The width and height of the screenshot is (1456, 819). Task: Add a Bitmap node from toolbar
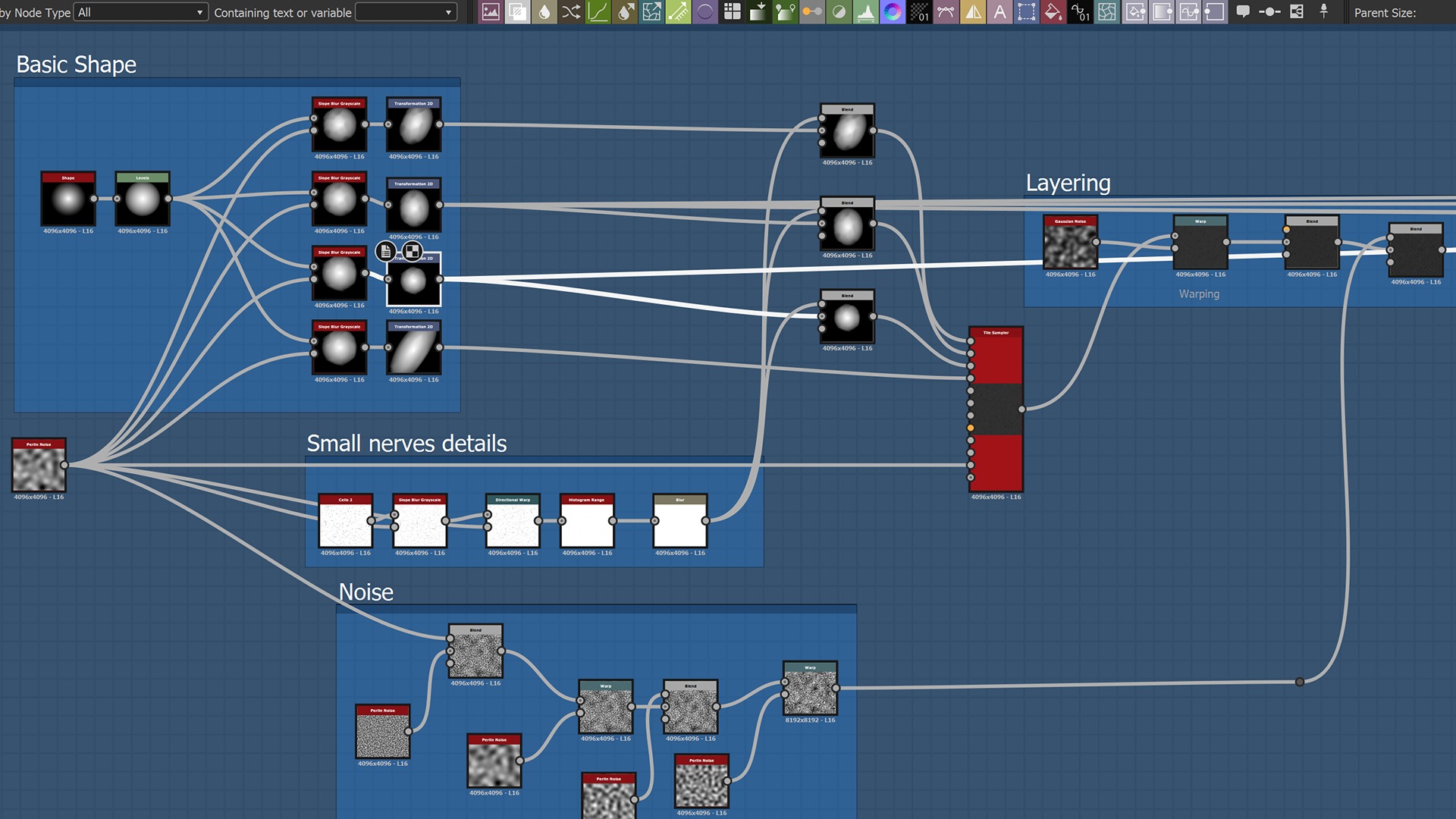point(491,12)
